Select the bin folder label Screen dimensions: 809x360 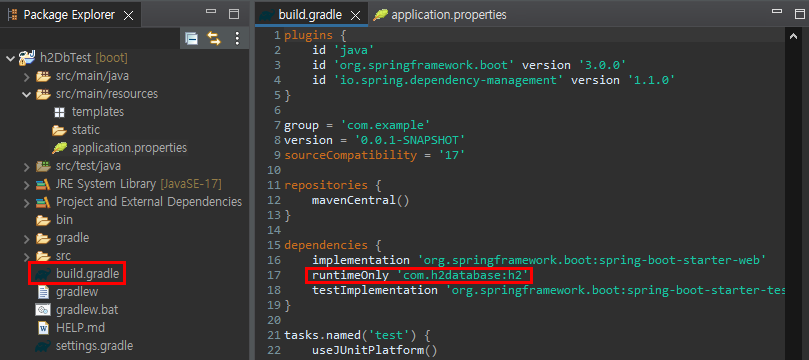click(64, 220)
